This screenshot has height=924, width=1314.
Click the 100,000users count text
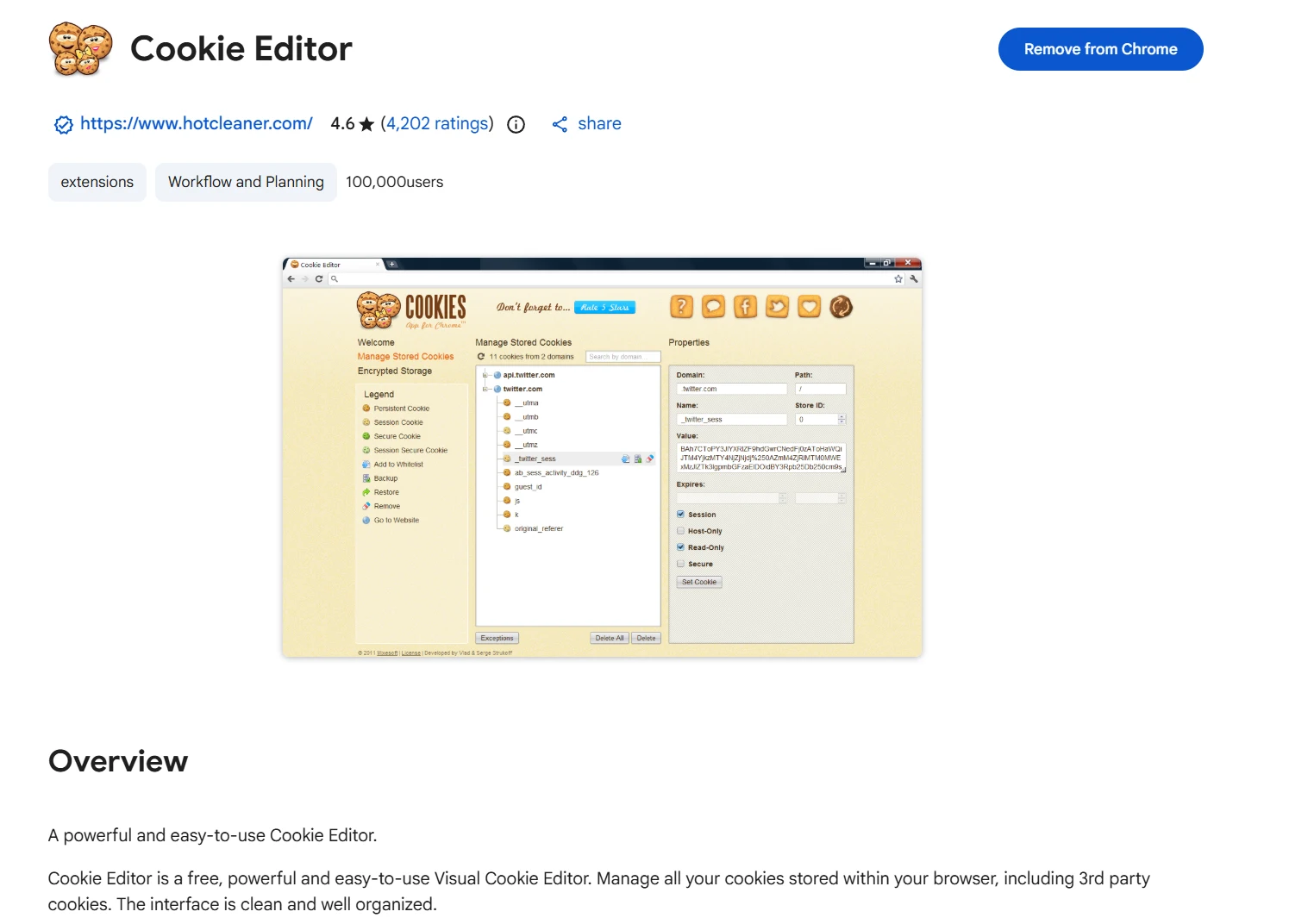[394, 182]
